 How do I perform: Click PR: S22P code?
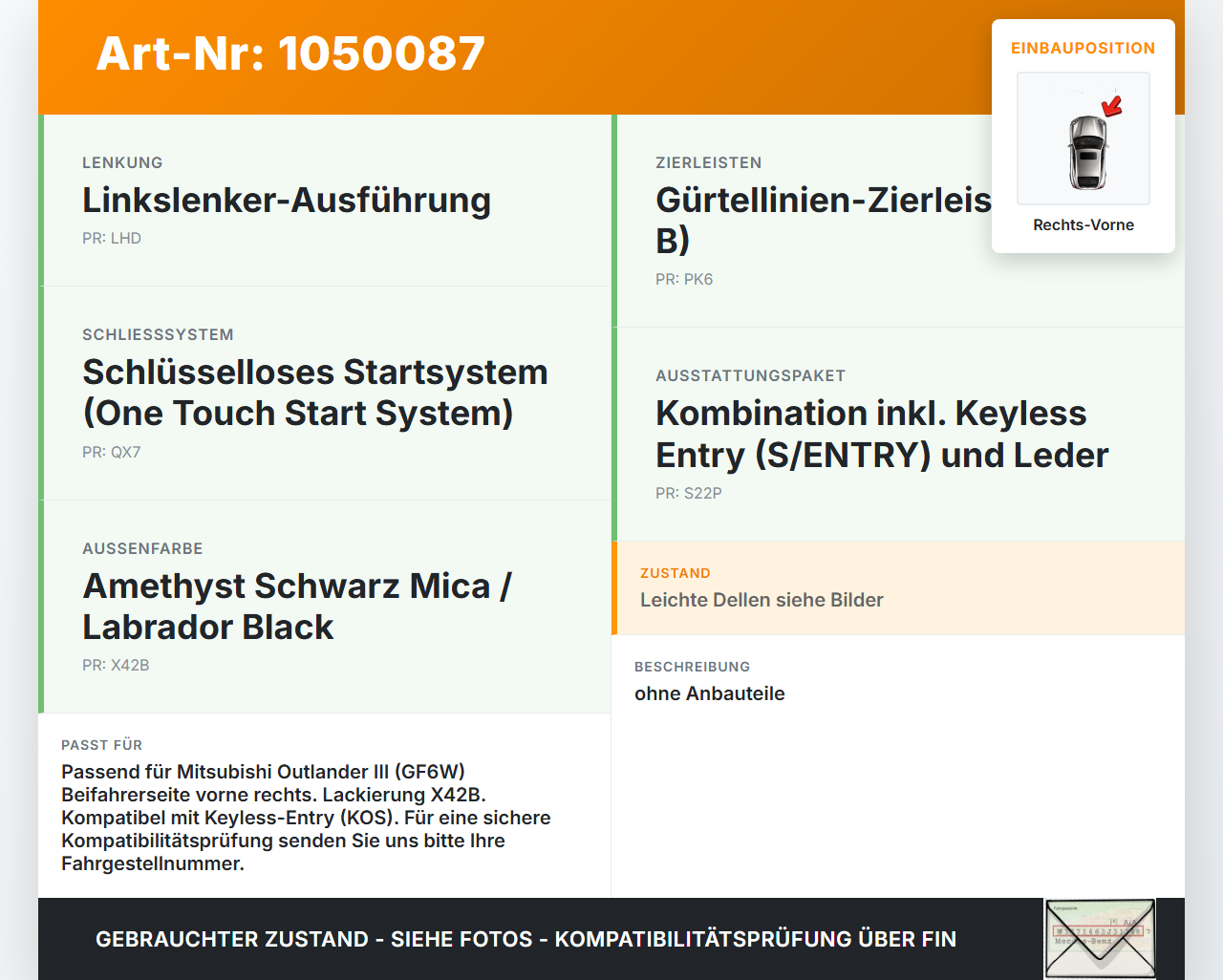pos(689,493)
